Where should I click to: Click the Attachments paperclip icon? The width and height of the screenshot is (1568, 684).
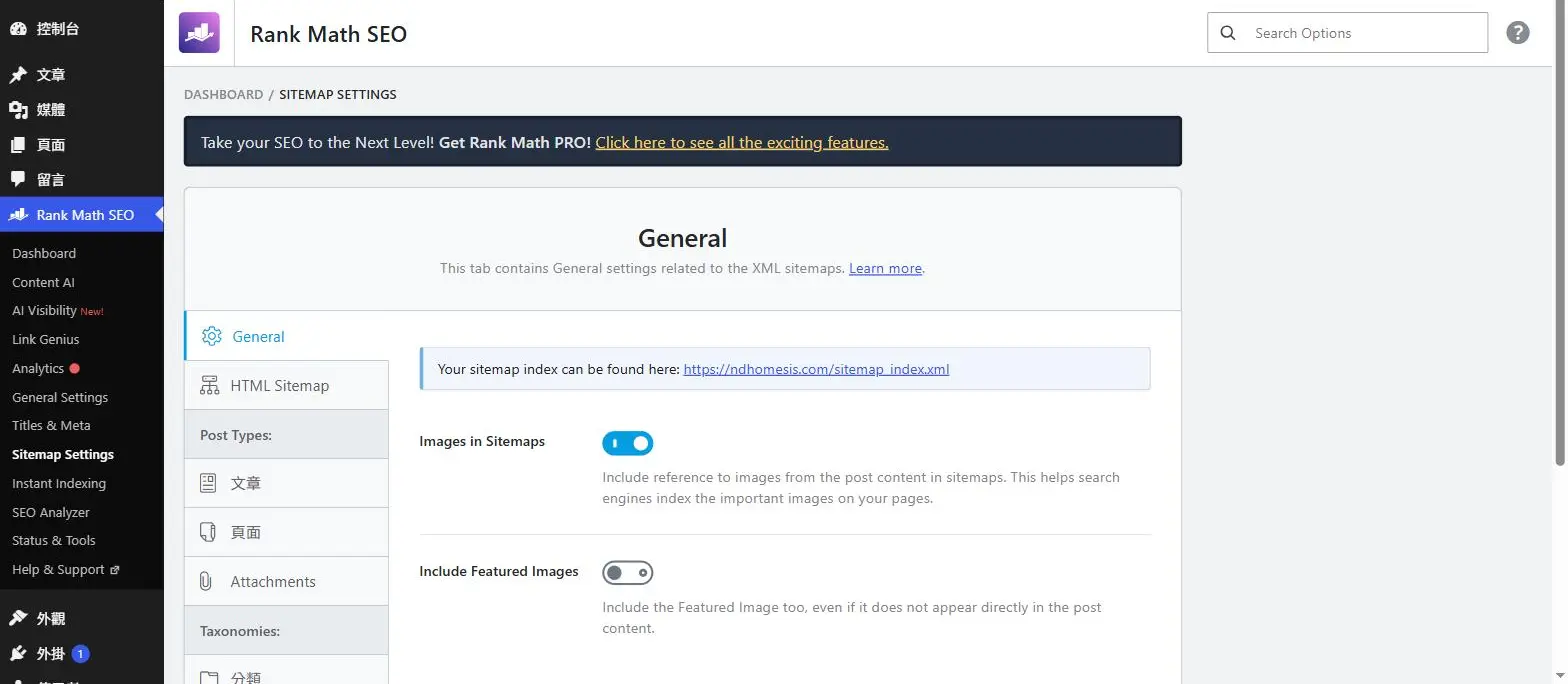tap(206, 581)
